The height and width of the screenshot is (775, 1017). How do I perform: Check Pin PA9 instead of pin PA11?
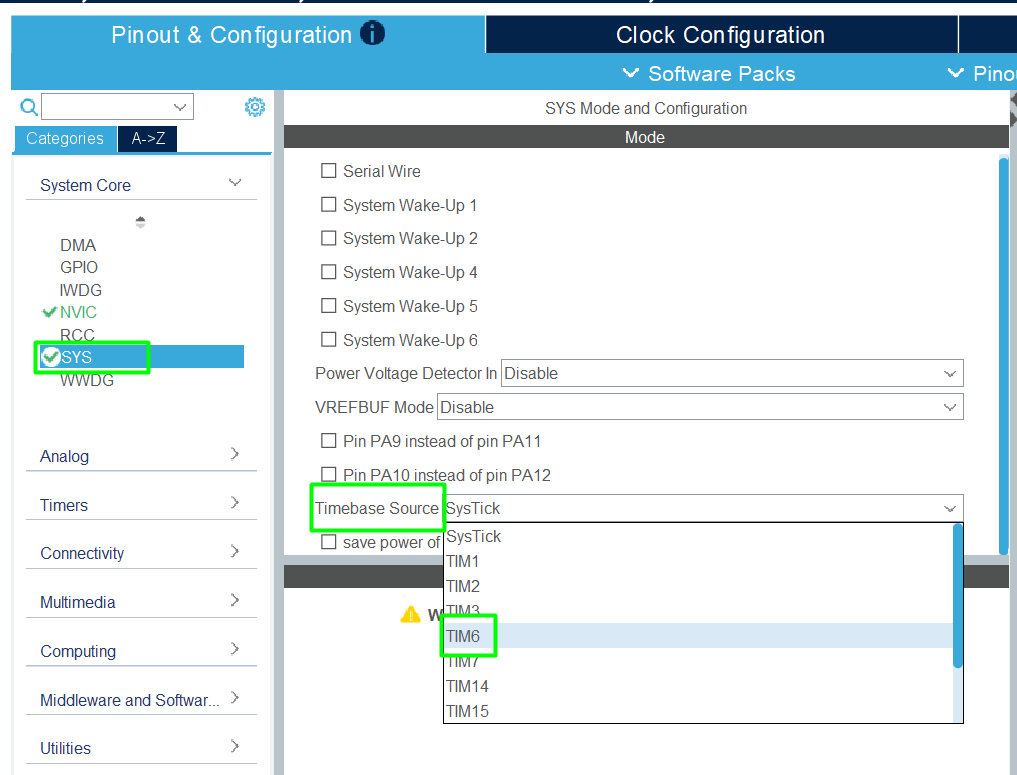328,441
